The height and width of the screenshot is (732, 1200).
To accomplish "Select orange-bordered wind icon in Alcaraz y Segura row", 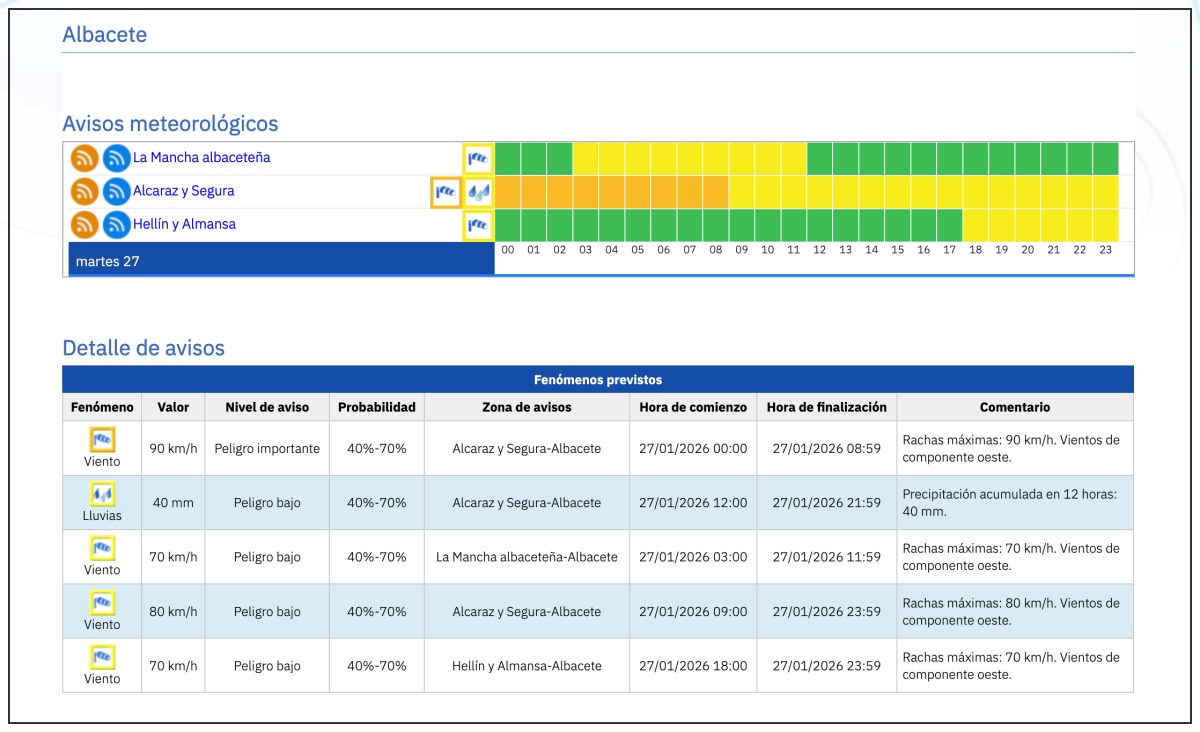I will (x=445, y=192).
